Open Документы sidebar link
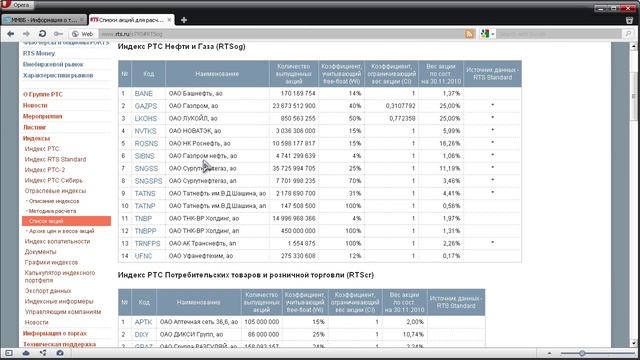Screen dimensions: 640x360 [40, 252]
